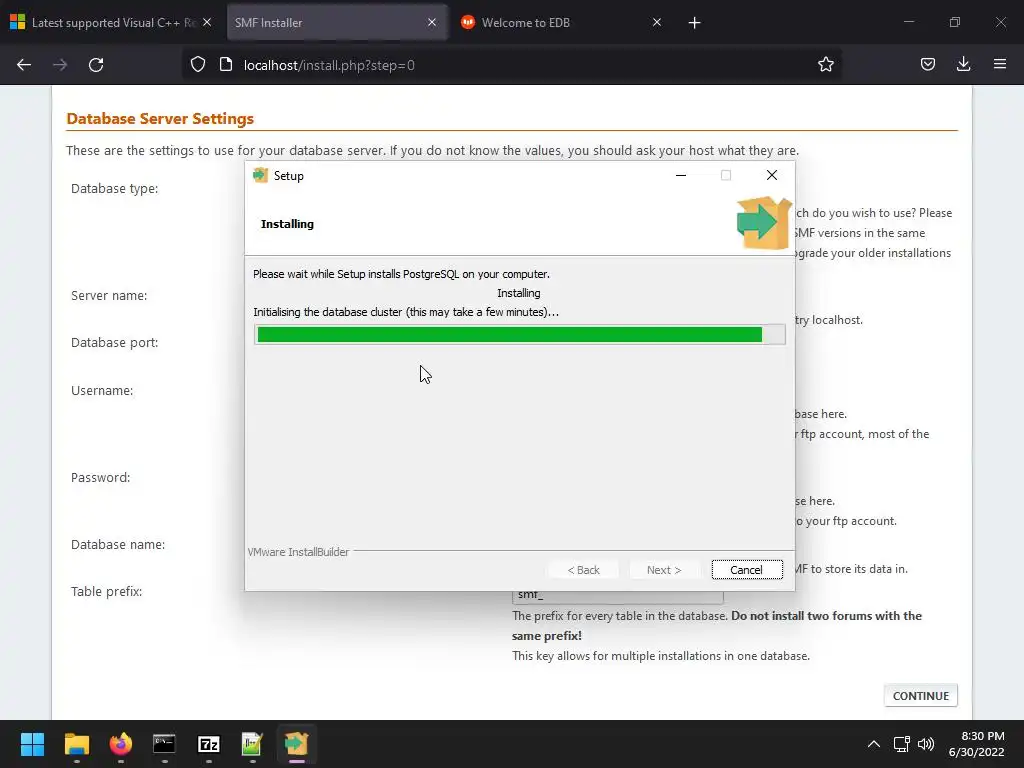Image resolution: width=1024 pixels, height=768 pixels.
Task: Reload the page with the refresh icon
Action: pos(96,65)
